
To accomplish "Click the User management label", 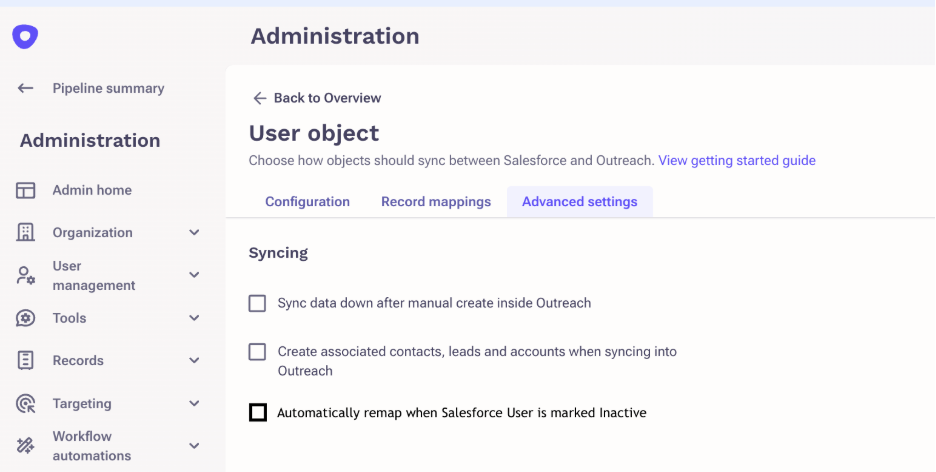I will [x=94, y=276].
